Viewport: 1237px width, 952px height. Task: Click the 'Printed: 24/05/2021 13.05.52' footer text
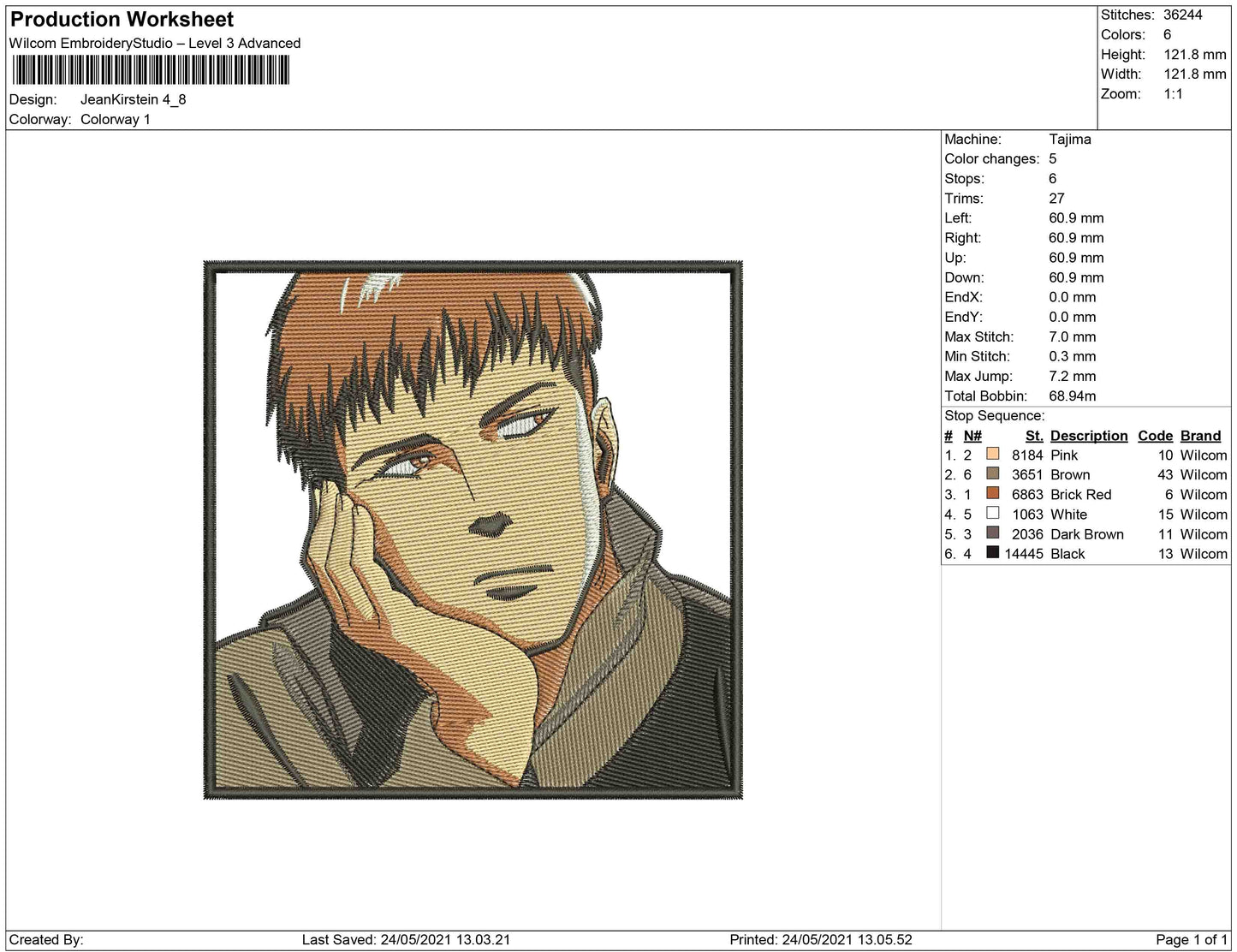tap(821, 939)
